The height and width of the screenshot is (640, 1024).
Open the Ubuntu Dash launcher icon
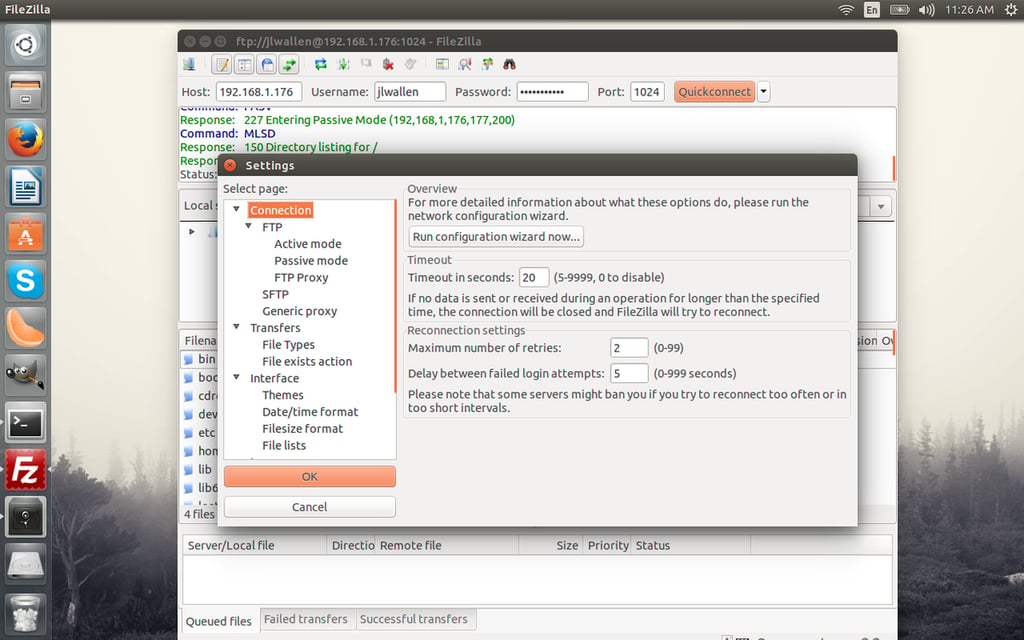point(25,45)
